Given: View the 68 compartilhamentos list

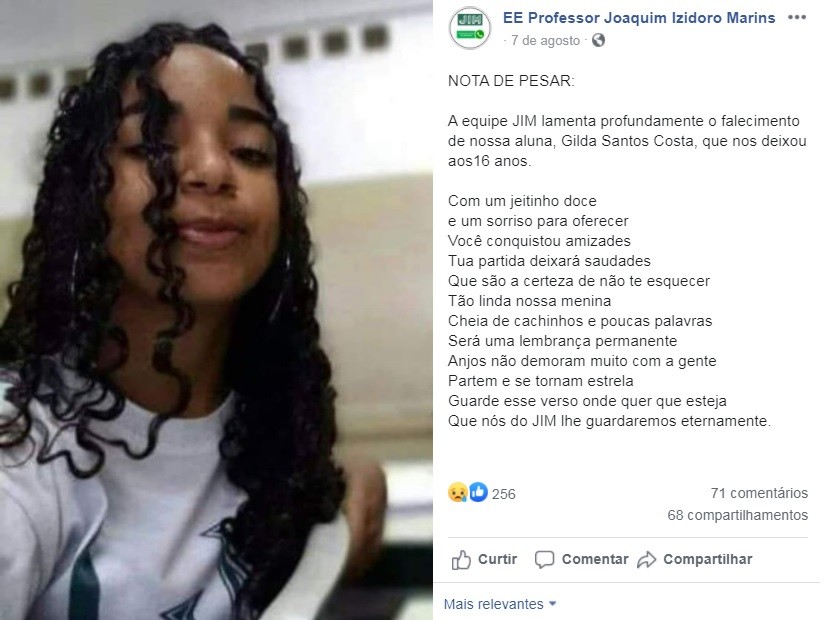Looking at the screenshot, I should (738, 515).
